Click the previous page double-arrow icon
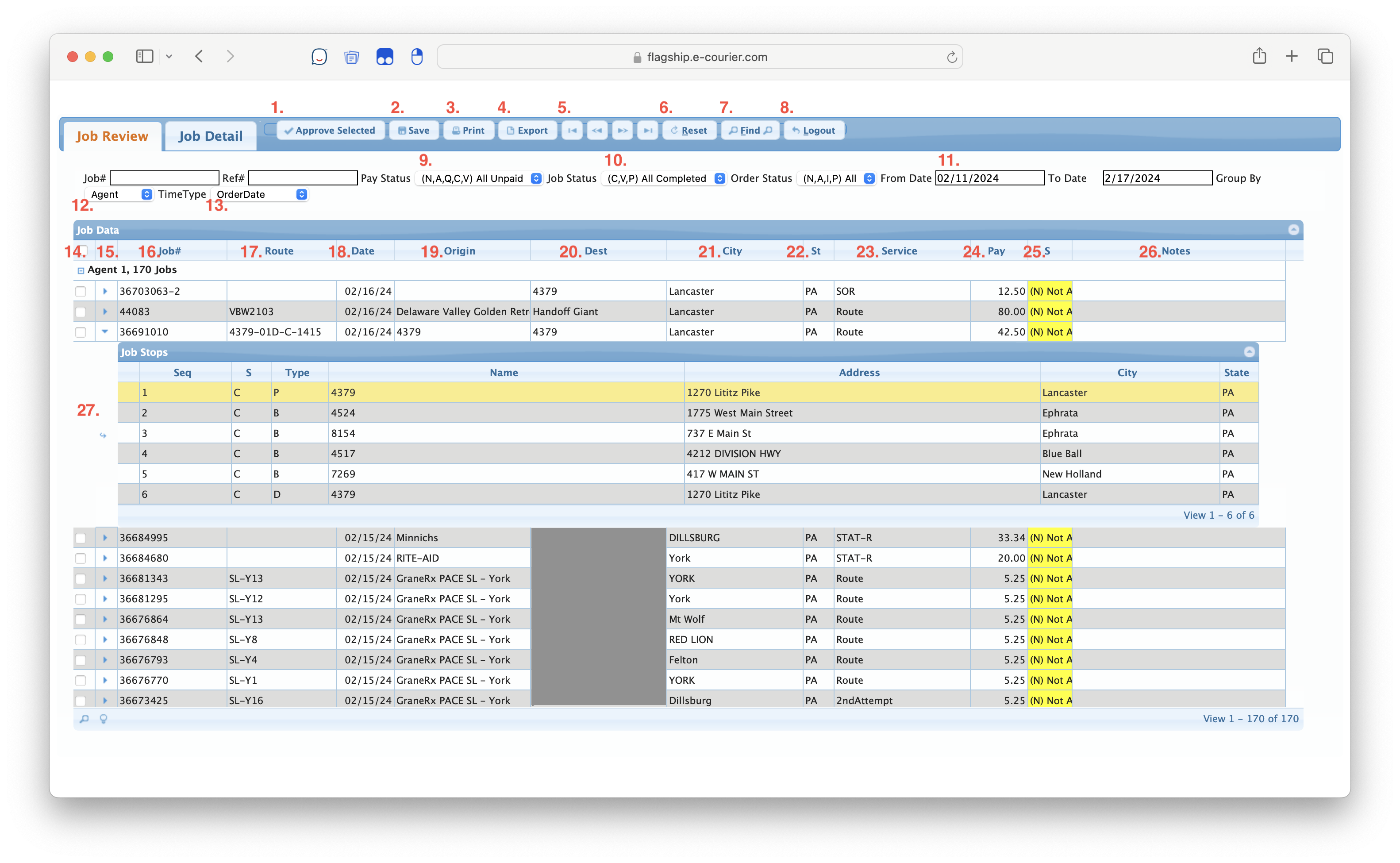 tap(597, 130)
